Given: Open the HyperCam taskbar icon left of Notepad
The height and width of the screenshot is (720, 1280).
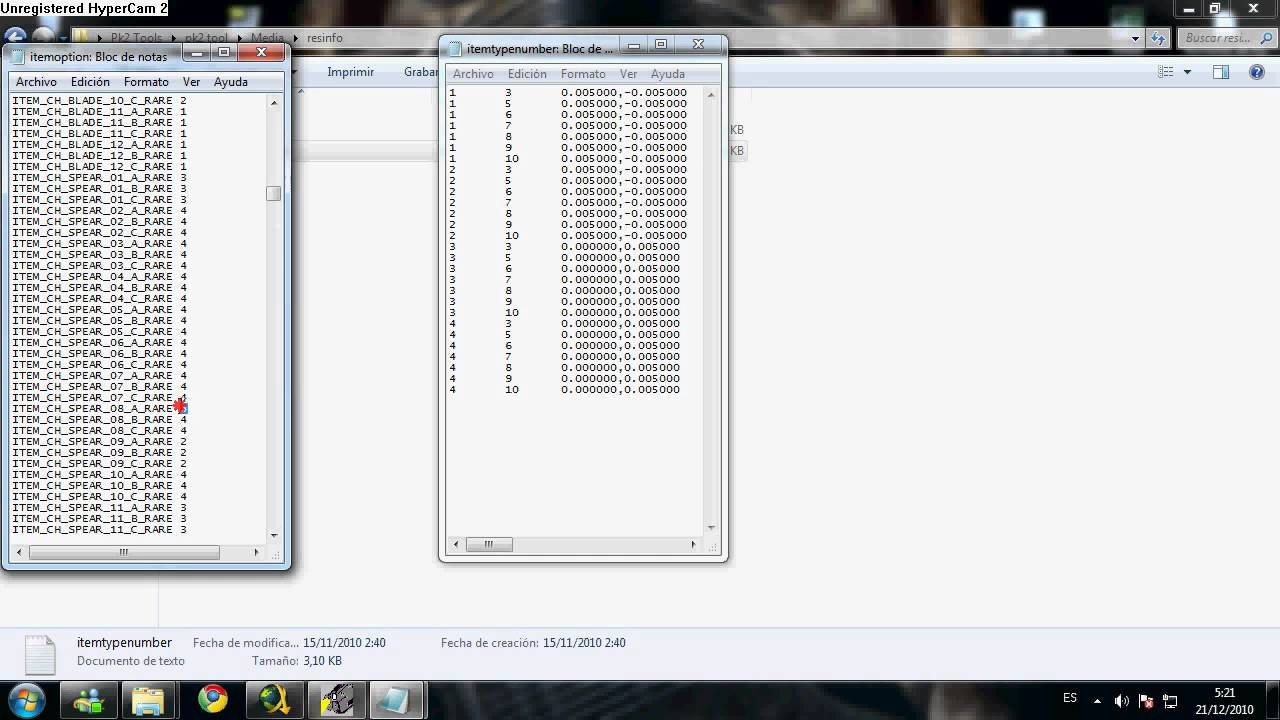Looking at the screenshot, I should [x=337, y=700].
